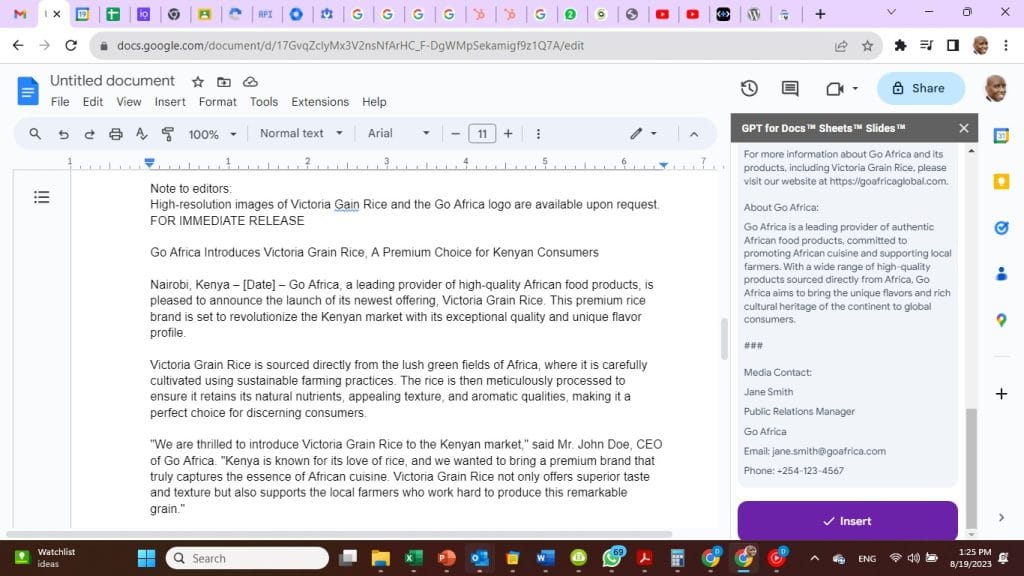Open the Arial font dropdown

point(398,134)
